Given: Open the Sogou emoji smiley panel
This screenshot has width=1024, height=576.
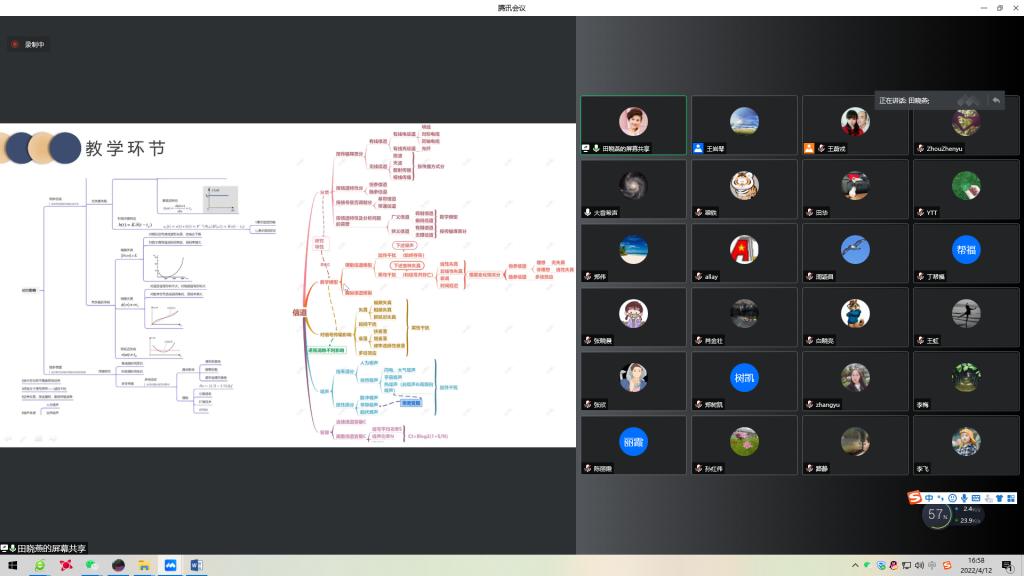Looking at the screenshot, I should (x=951, y=498).
